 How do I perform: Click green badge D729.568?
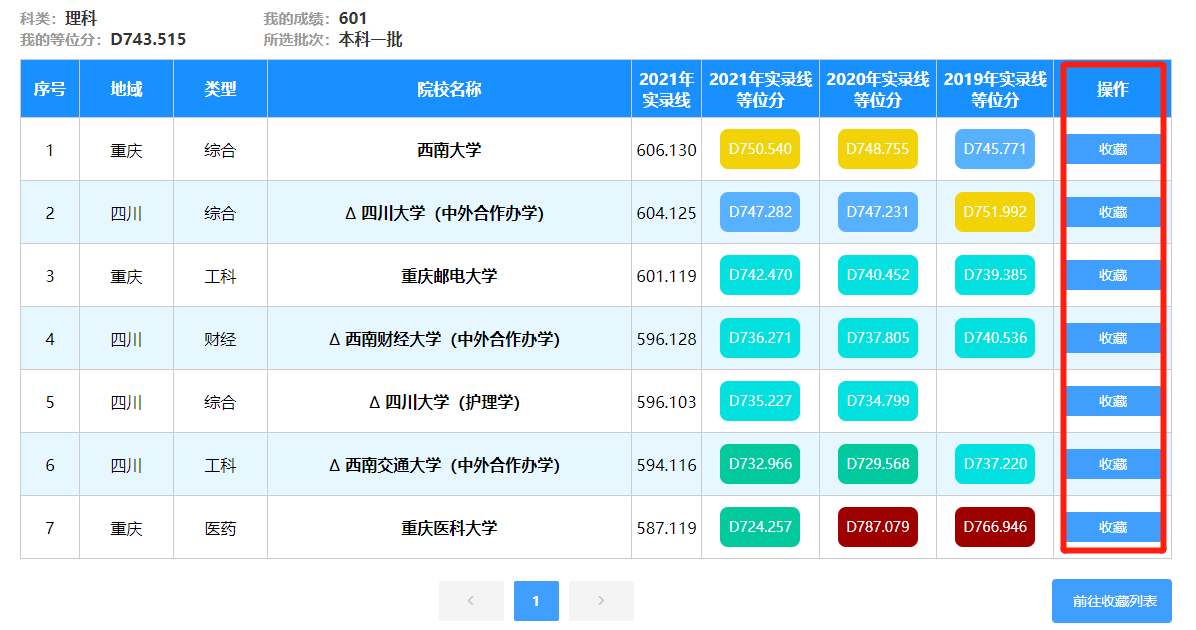[877, 464]
